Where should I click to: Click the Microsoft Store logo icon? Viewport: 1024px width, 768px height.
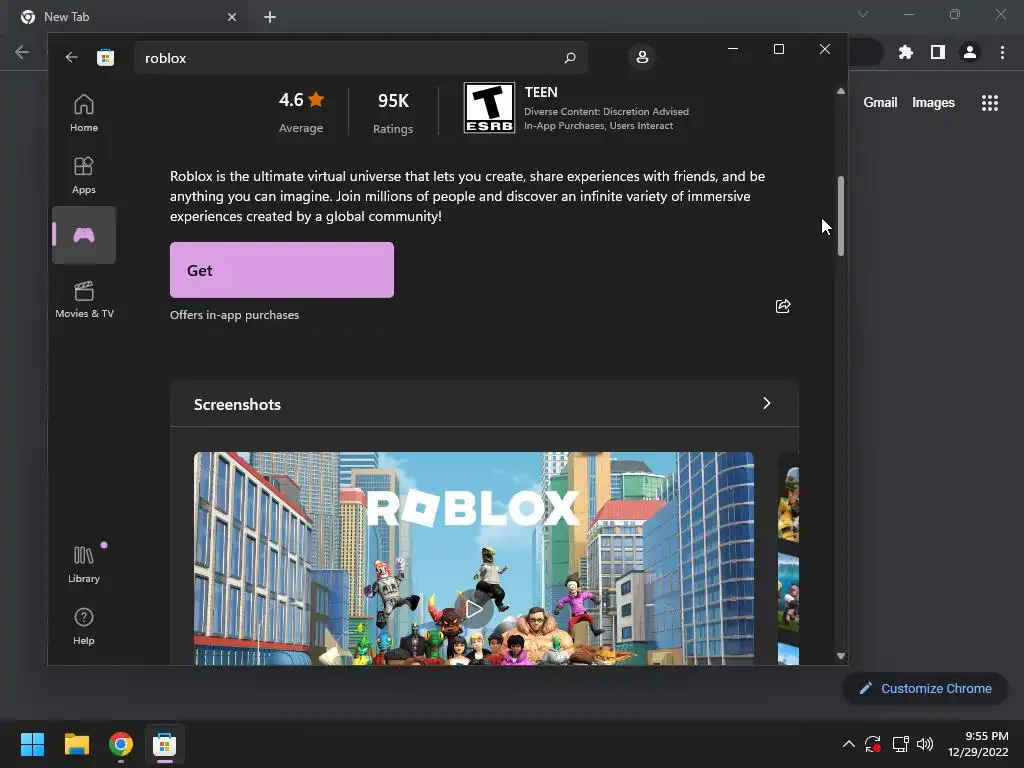pos(105,57)
